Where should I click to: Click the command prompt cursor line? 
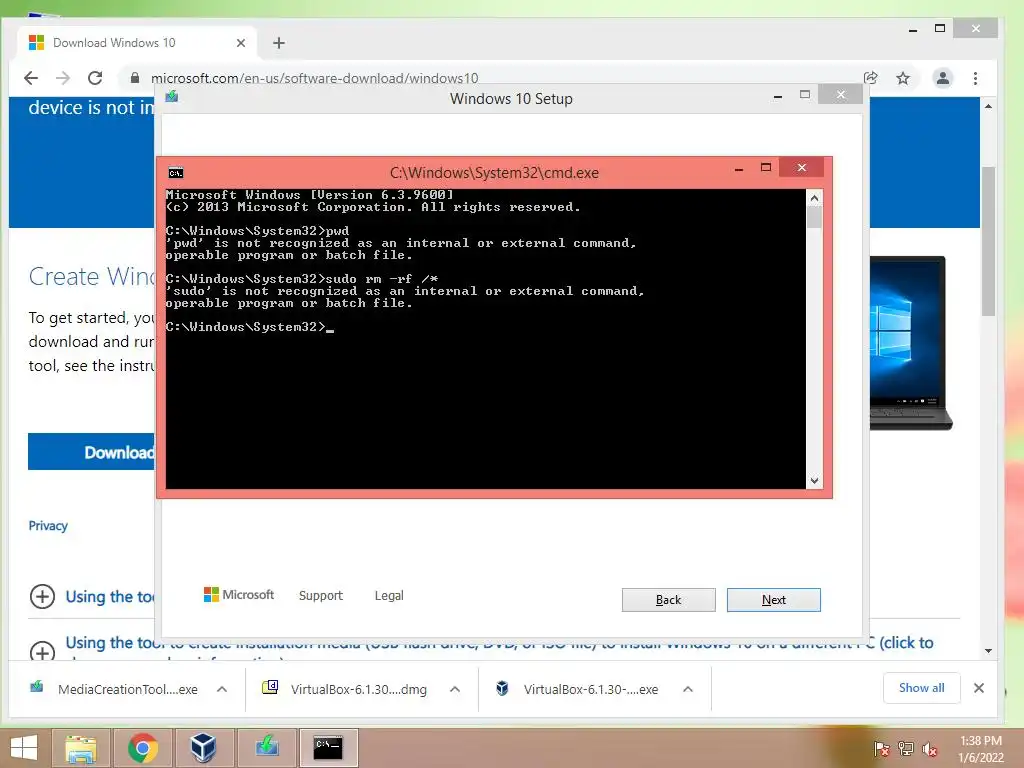pyautogui.click(x=250, y=327)
